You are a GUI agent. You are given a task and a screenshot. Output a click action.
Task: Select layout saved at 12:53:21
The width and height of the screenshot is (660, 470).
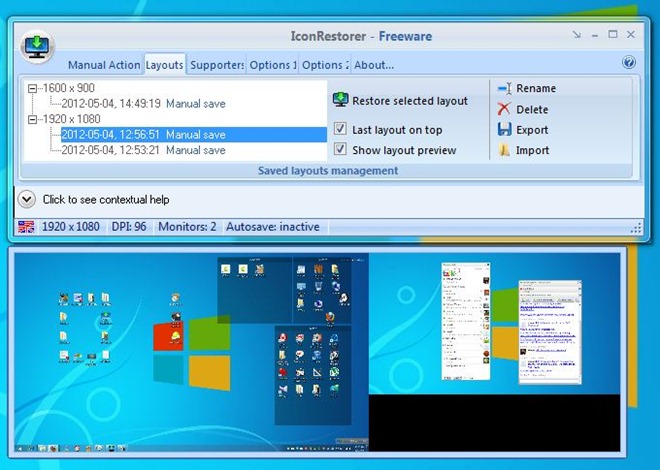click(x=143, y=150)
